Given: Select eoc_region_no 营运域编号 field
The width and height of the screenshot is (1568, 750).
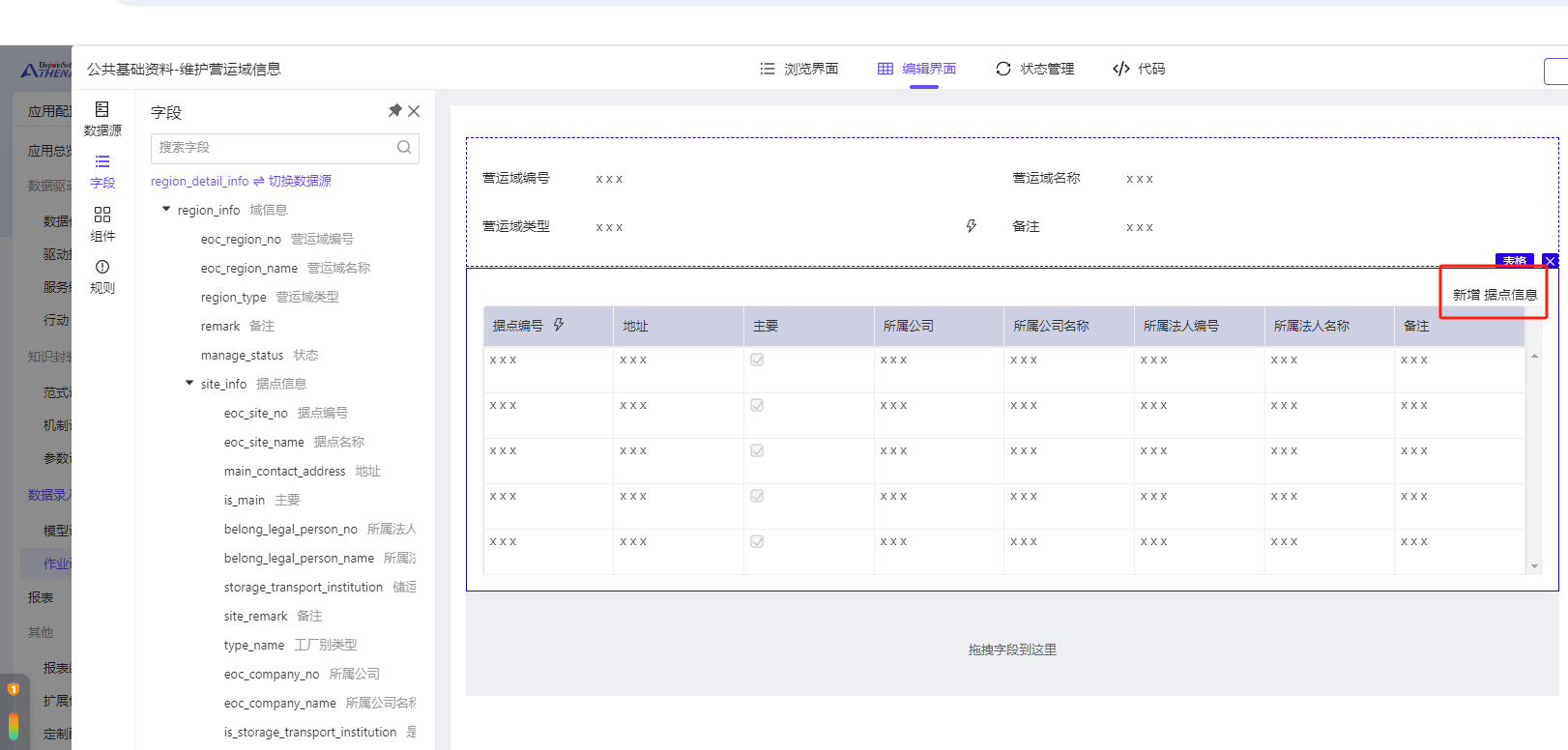Looking at the screenshot, I should coord(277,239).
